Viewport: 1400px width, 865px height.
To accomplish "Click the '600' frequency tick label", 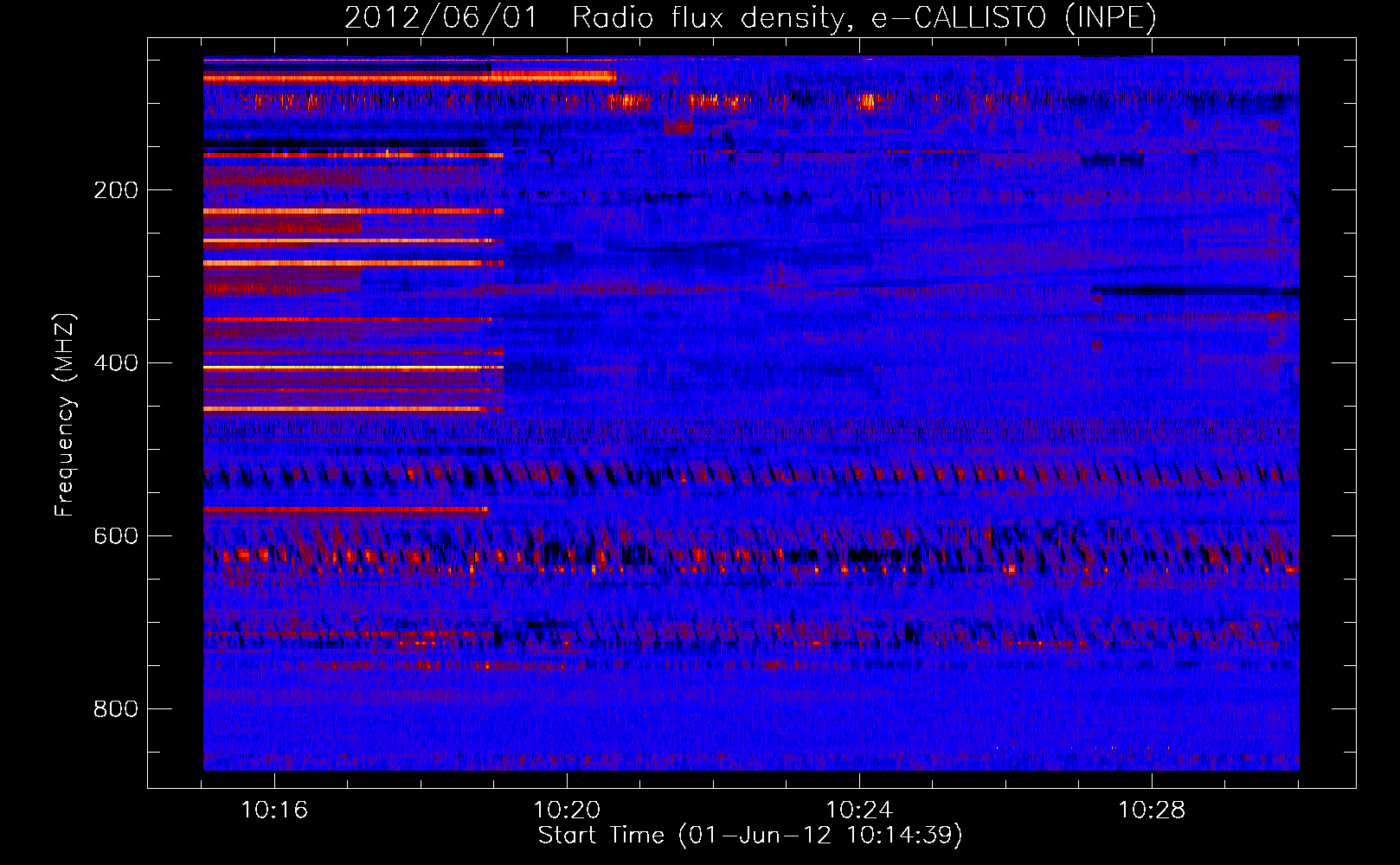I will click(x=116, y=536).
